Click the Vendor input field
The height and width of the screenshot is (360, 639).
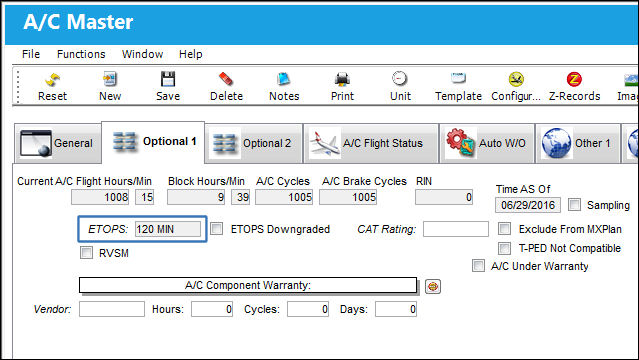coord(112,309)
